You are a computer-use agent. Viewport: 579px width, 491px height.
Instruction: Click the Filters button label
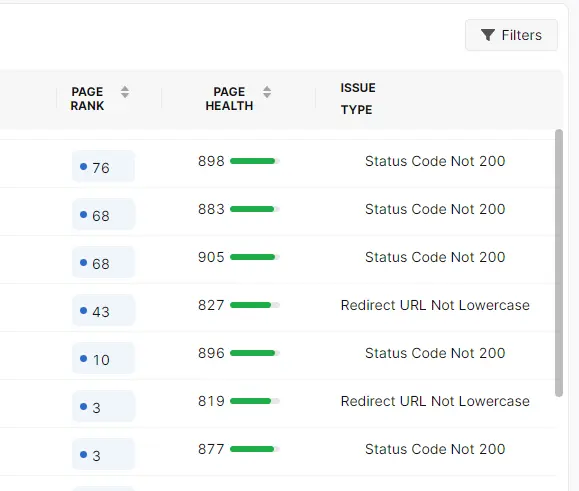pyautogui.click(x=521, y=35)
